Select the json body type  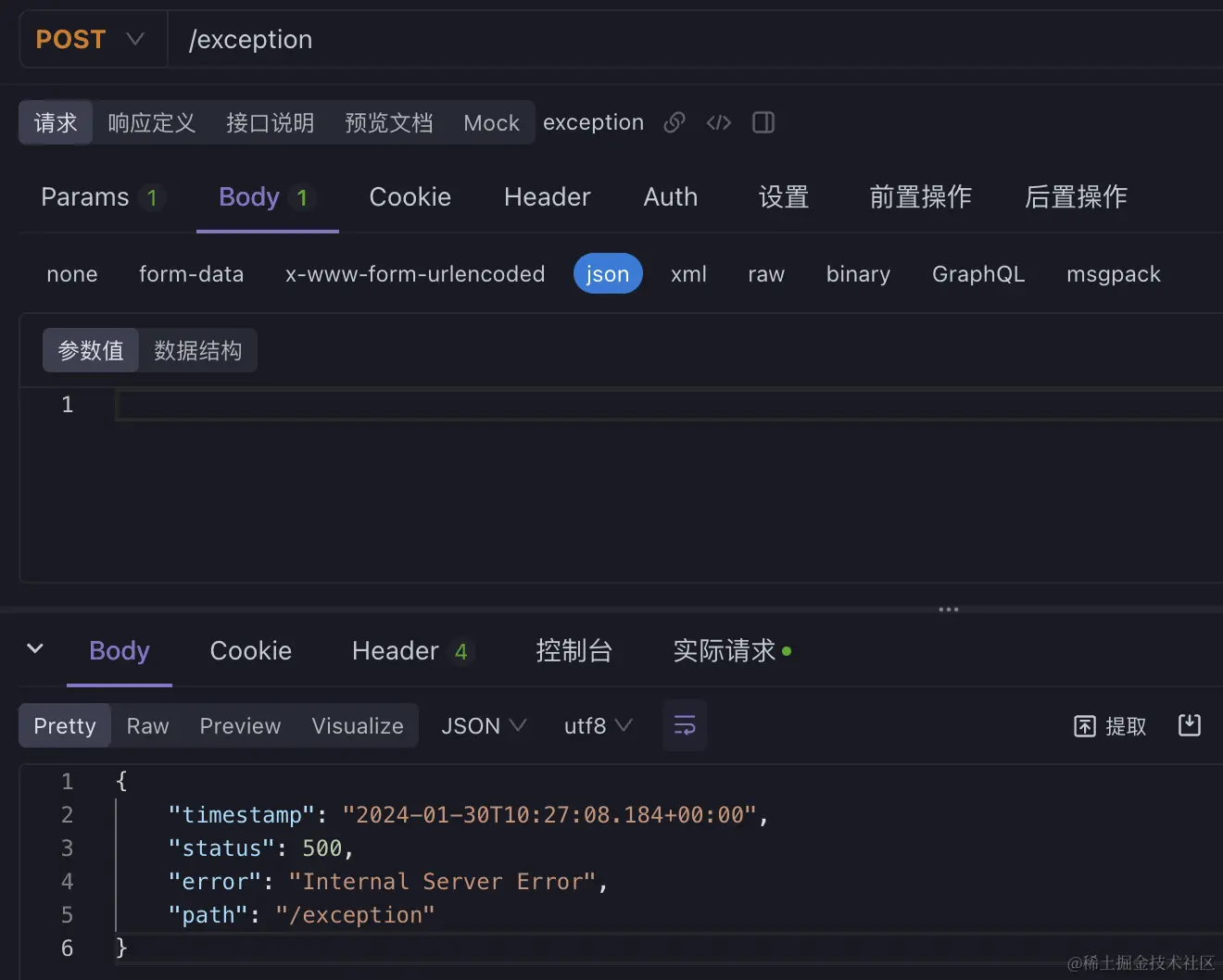(608, 274)
